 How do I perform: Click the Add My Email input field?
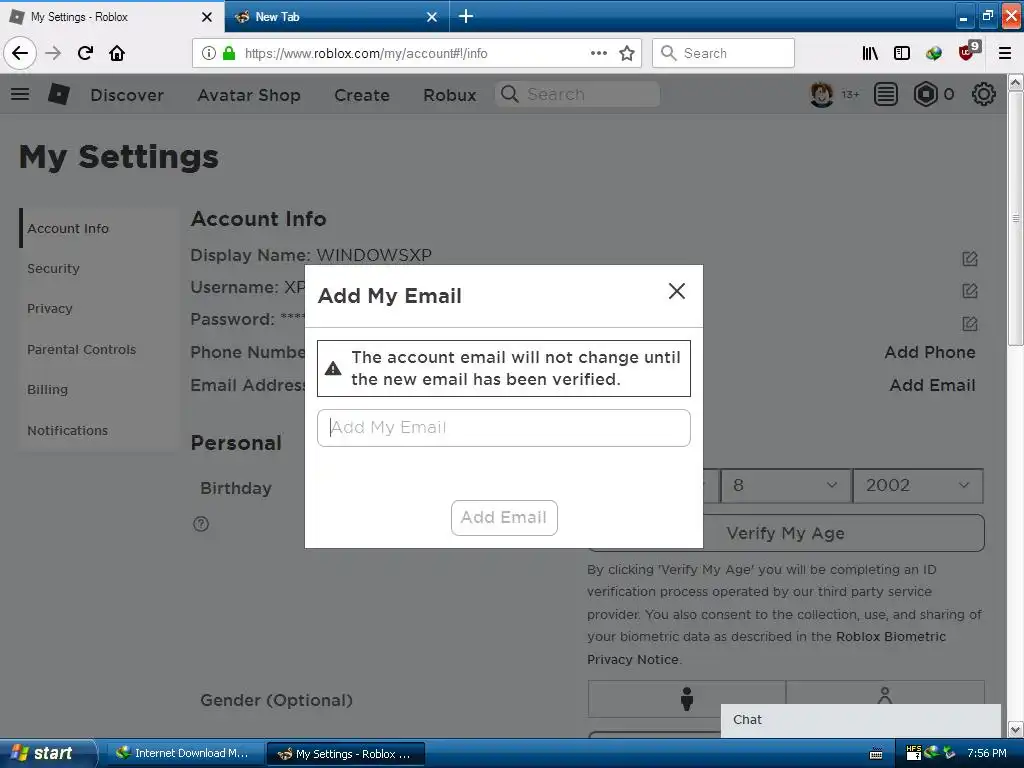point(504,428)
